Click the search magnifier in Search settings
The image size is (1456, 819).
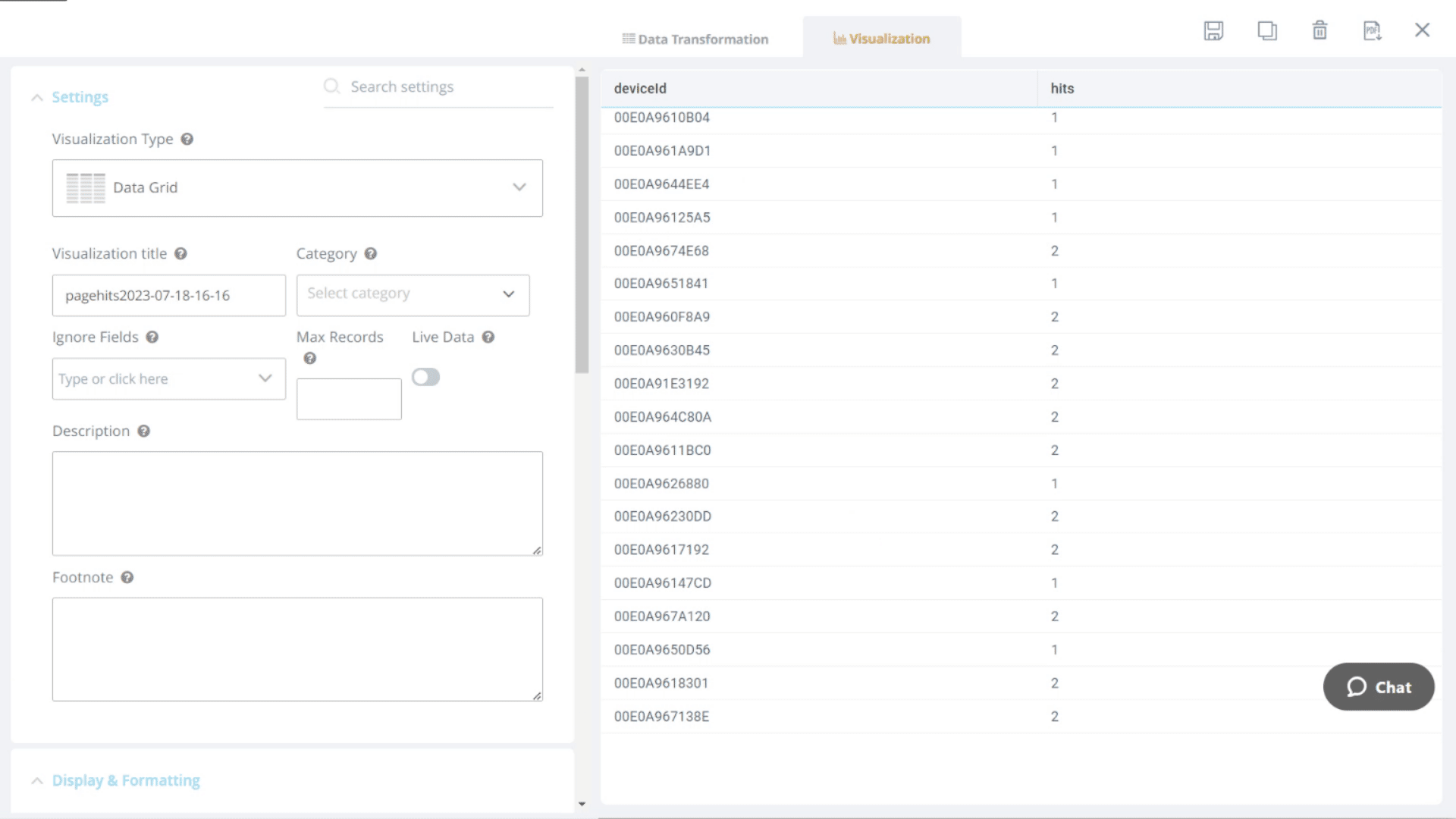(x=331, y=86)
